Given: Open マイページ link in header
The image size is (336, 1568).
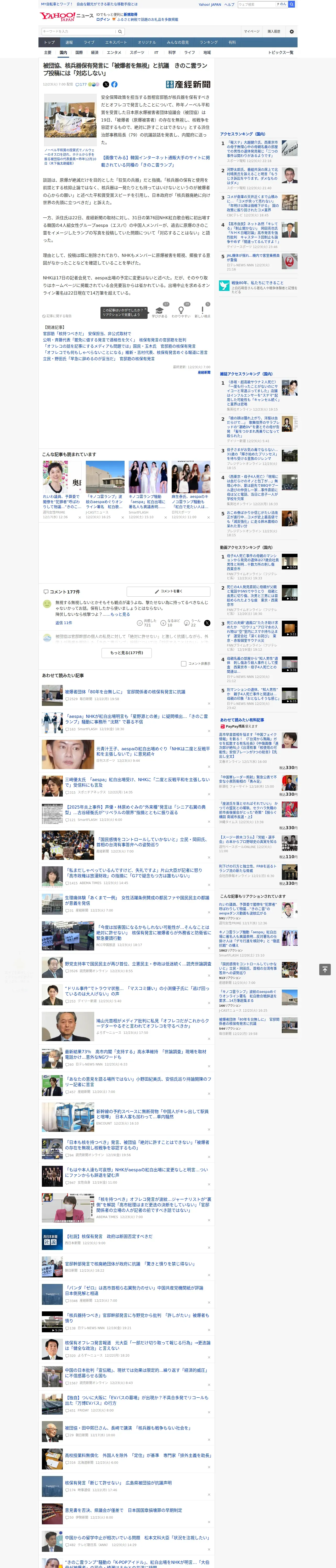Looking at the screenshot, I should (x=252, y=32).
